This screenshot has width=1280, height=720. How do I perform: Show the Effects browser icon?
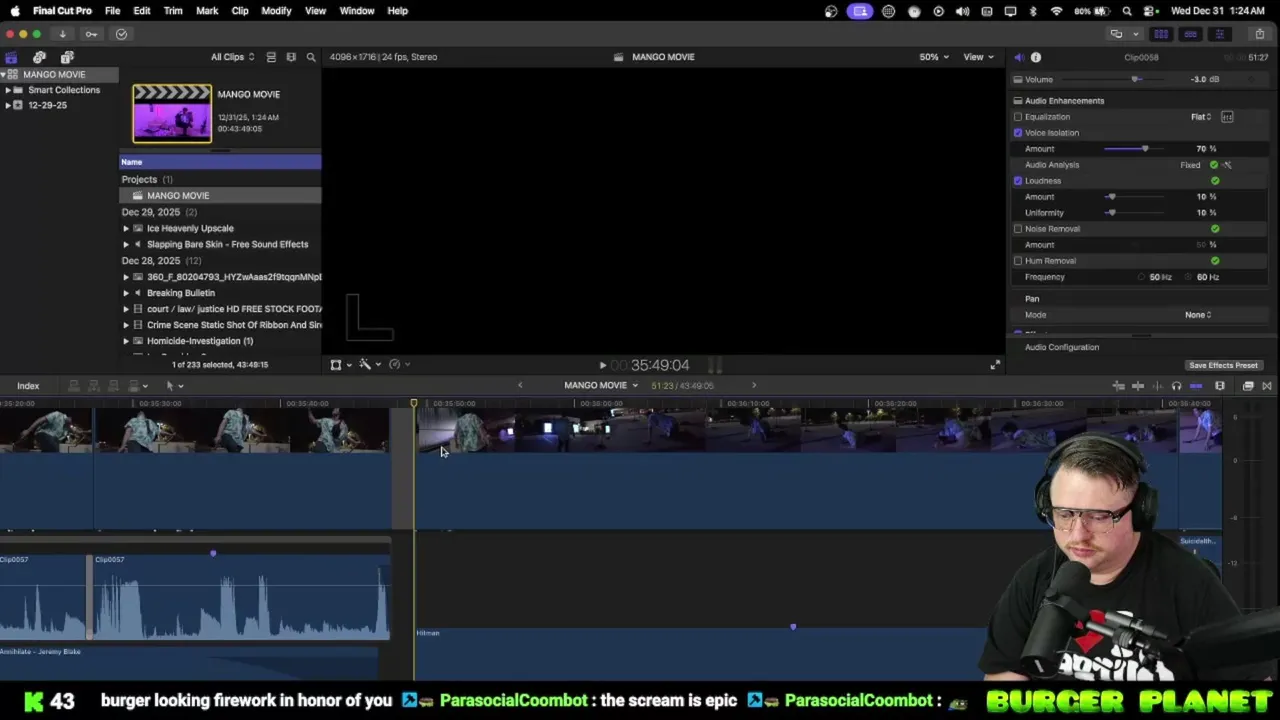[1248, 386]
